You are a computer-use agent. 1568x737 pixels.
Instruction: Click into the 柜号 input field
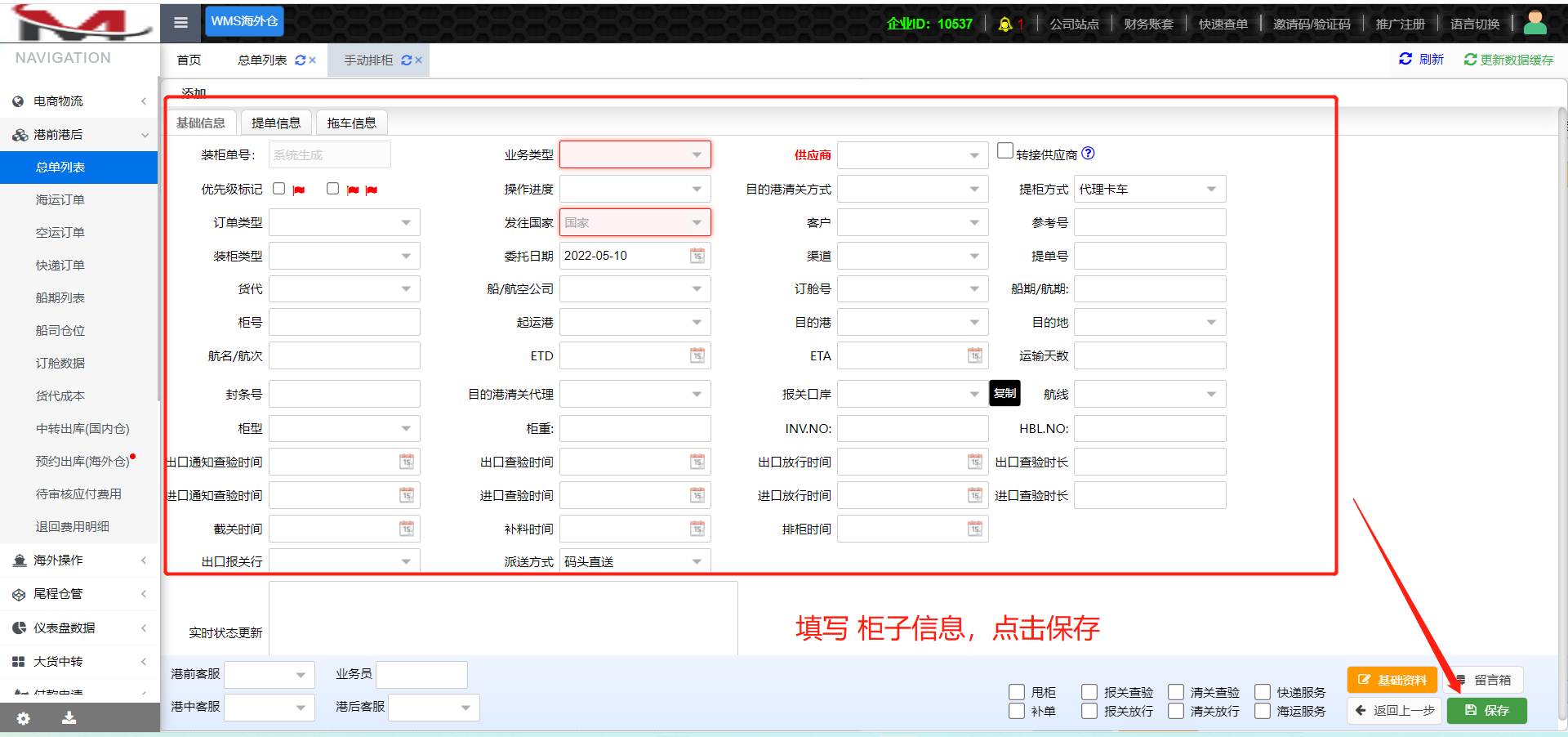click(x=344, y=322)
